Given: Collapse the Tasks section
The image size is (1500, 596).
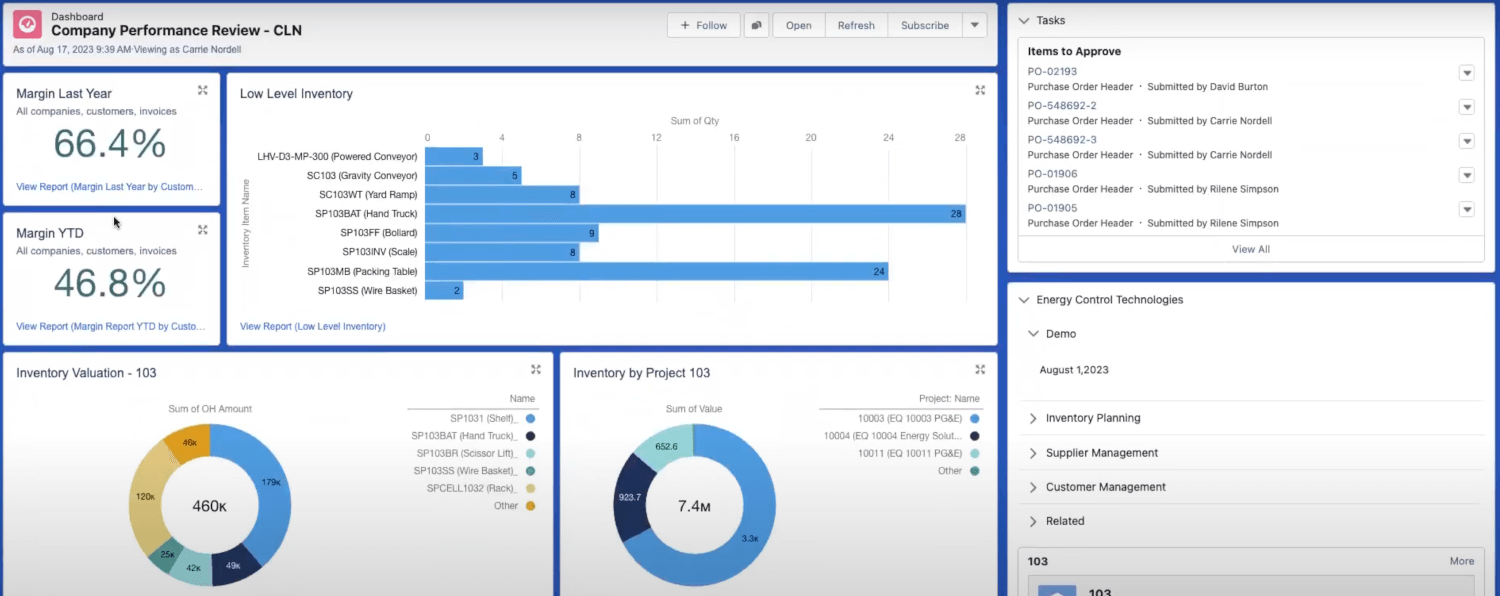Looking at the screenshot, I should tap(1024, 20).
